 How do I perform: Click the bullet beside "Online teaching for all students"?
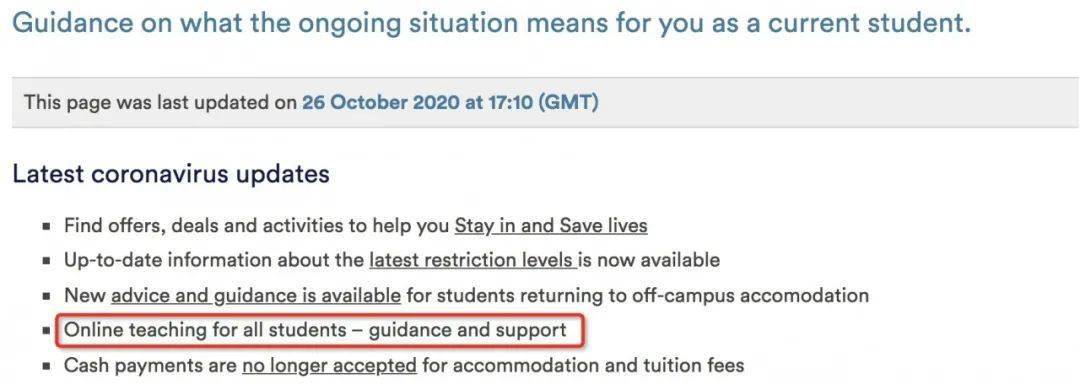[46, 331]
